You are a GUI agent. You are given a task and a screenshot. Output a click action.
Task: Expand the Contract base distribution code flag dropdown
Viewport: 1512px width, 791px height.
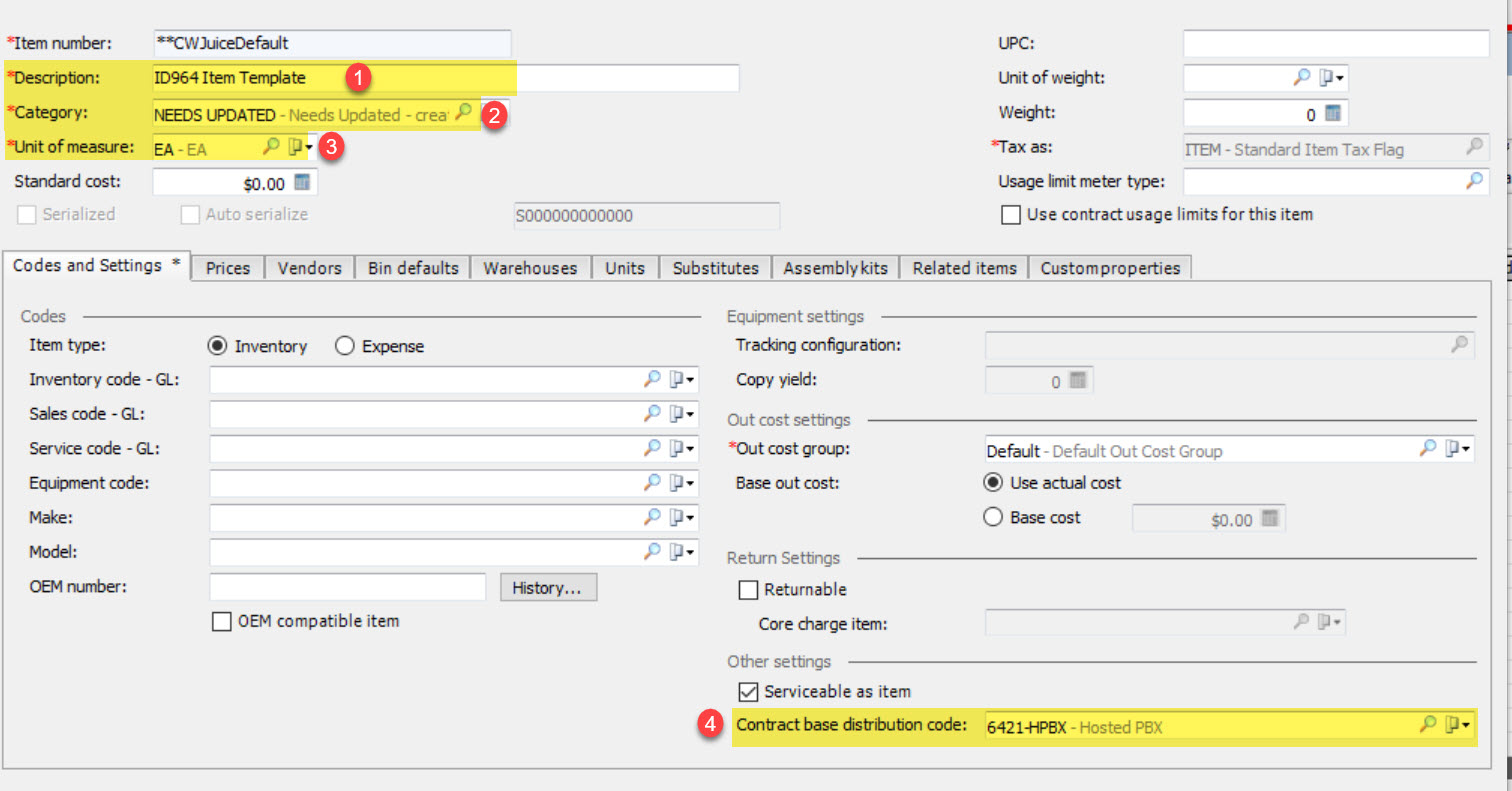1459,725
